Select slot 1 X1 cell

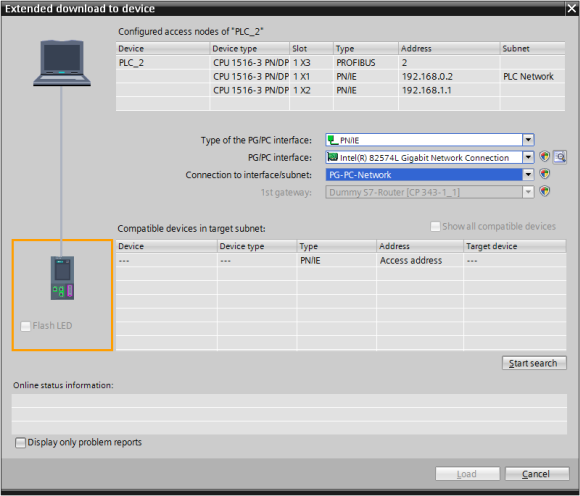point(311,77)
